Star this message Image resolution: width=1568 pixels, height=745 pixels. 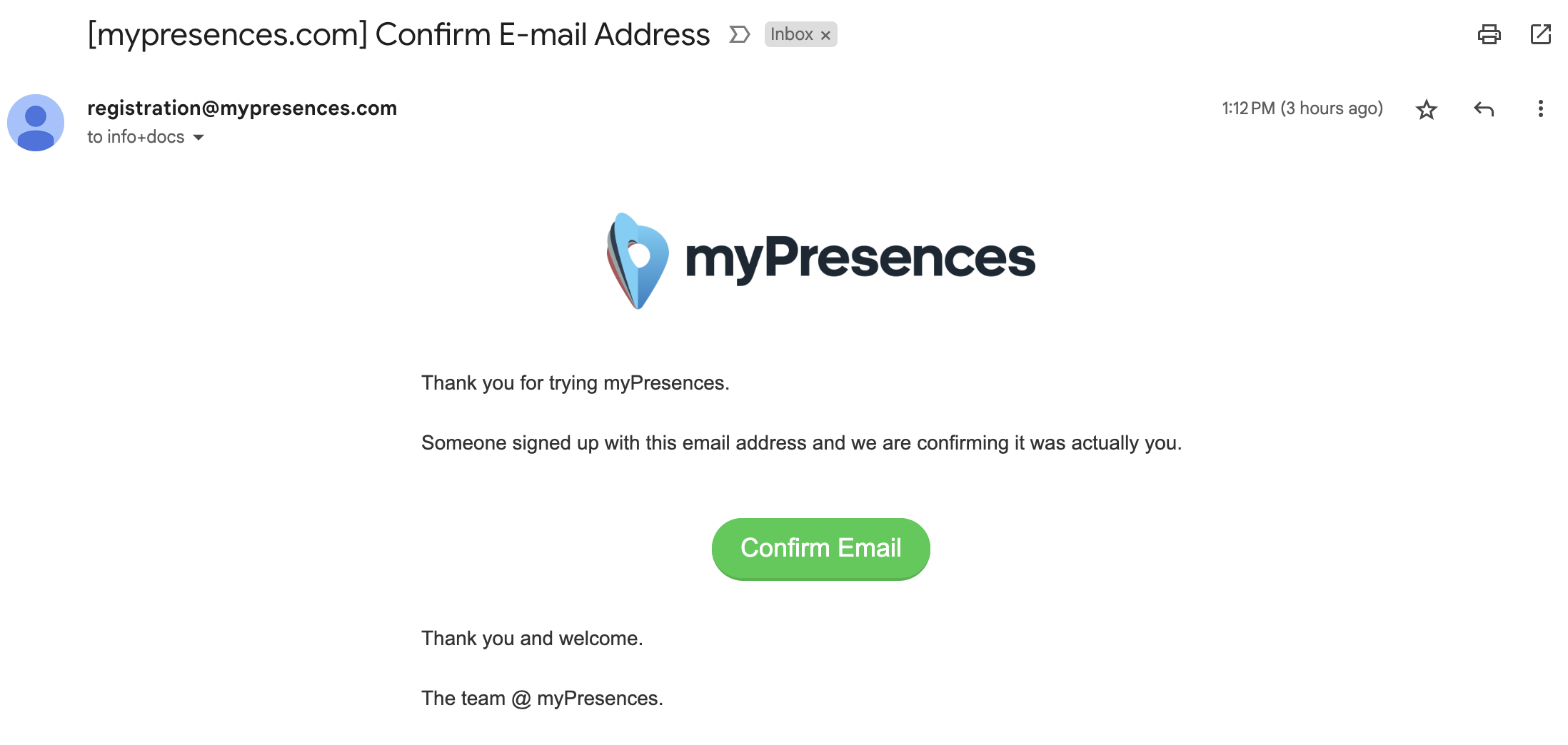pos(1426,109)
